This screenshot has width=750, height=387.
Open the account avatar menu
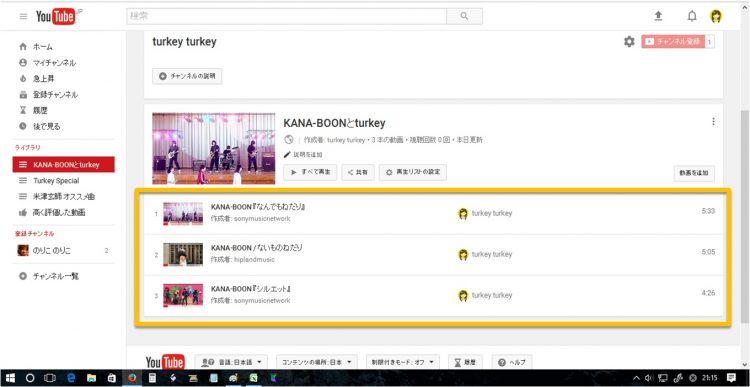(716, 16)
